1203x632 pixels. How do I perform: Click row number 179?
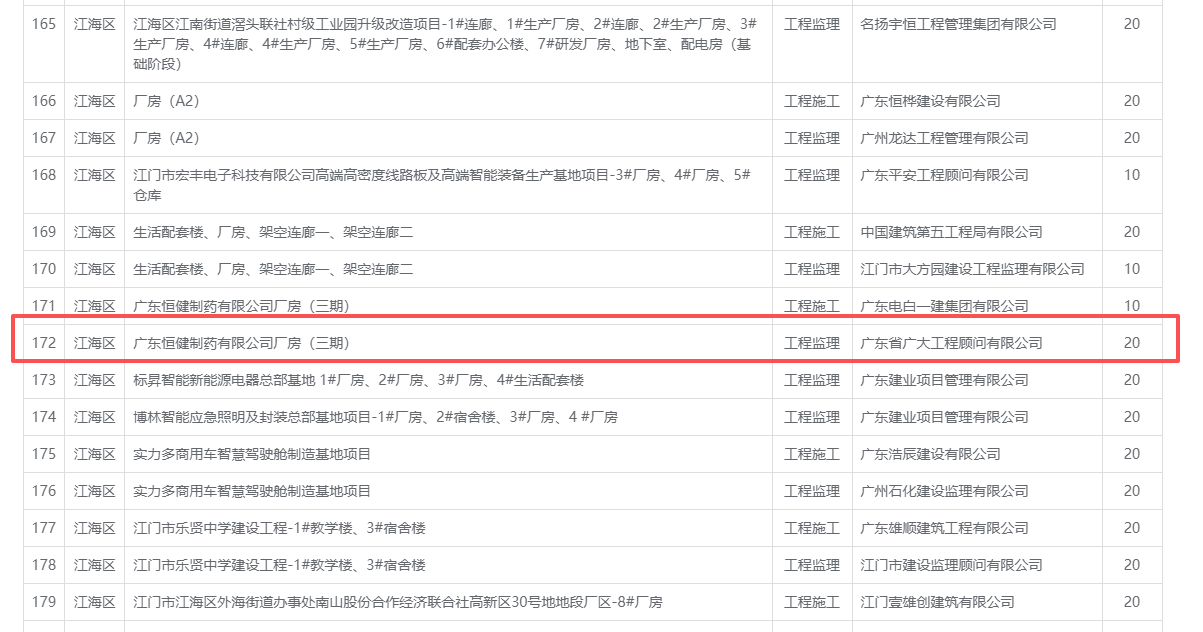point(44,602)
